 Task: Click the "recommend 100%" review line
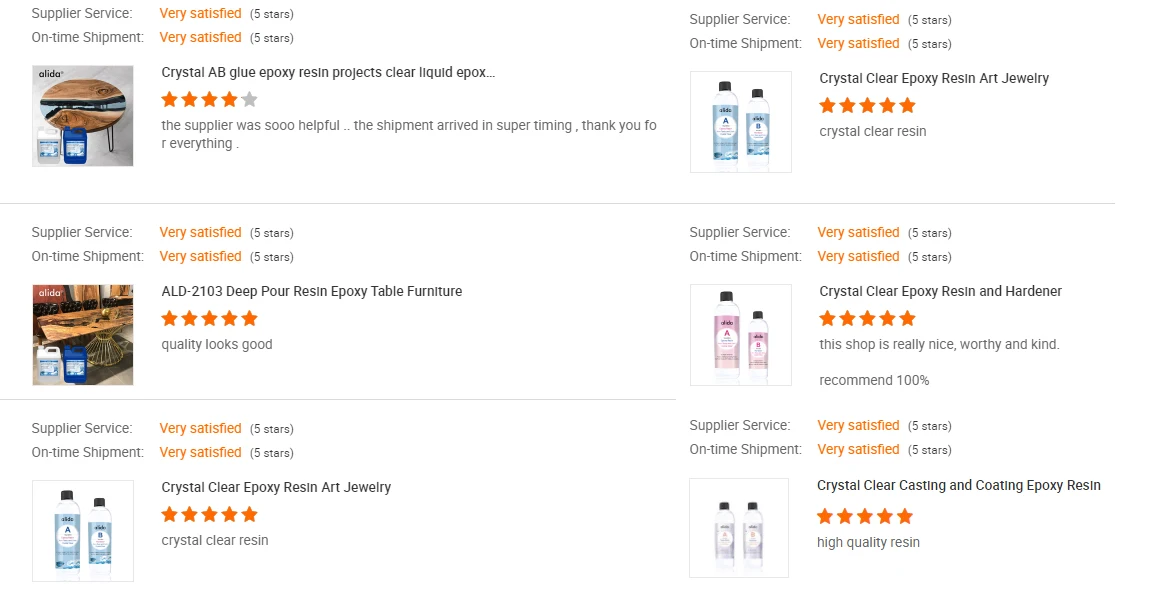(874, 380)
